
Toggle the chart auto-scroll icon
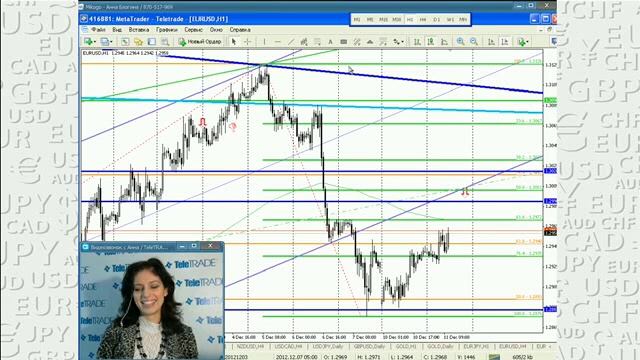(x=491, y=42)
